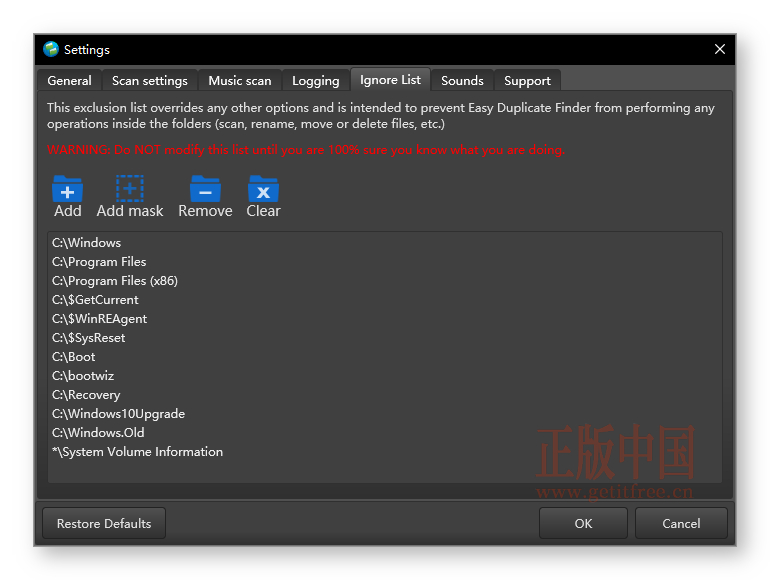Select the C:\Recovery entry
The width and height of the screenshot is (770, 580).
pyautogui.click(x=385, y=395)
